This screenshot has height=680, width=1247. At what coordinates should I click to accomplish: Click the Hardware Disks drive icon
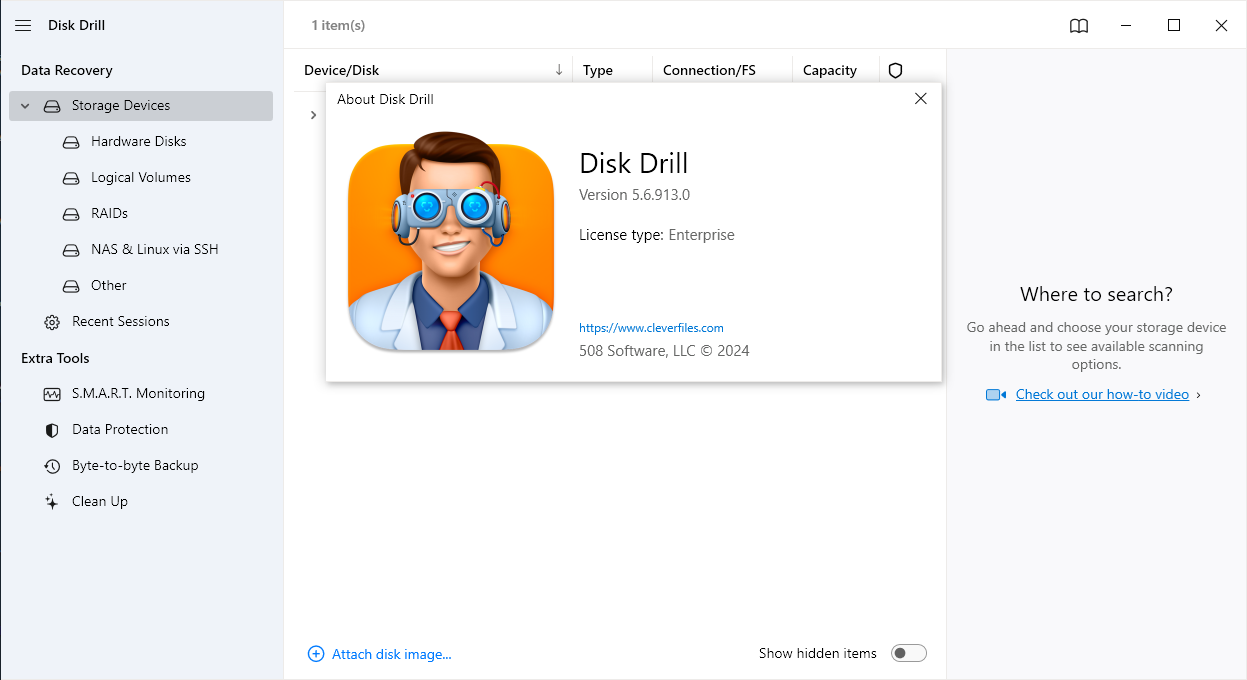point(71,142)
